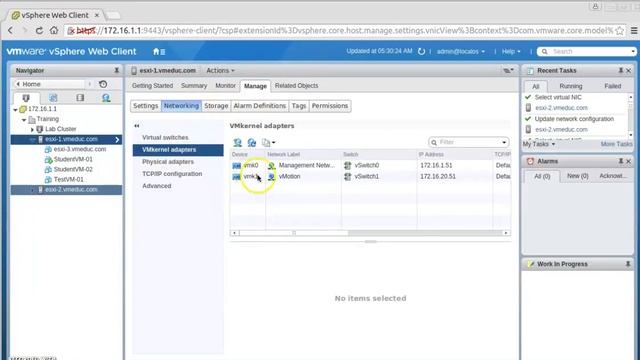Click the vSwitch1 switch icon
640x360 pixels.
[348, 176]
